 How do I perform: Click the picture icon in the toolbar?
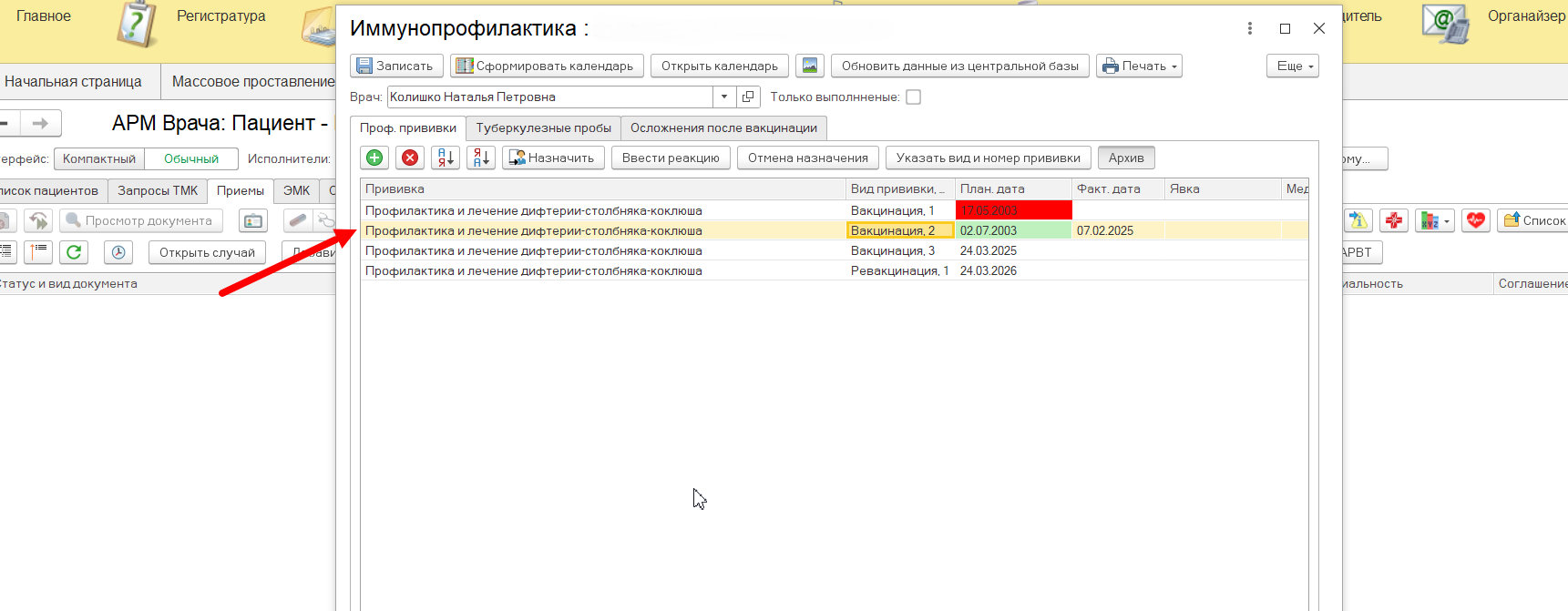click(x=810, y=66)
